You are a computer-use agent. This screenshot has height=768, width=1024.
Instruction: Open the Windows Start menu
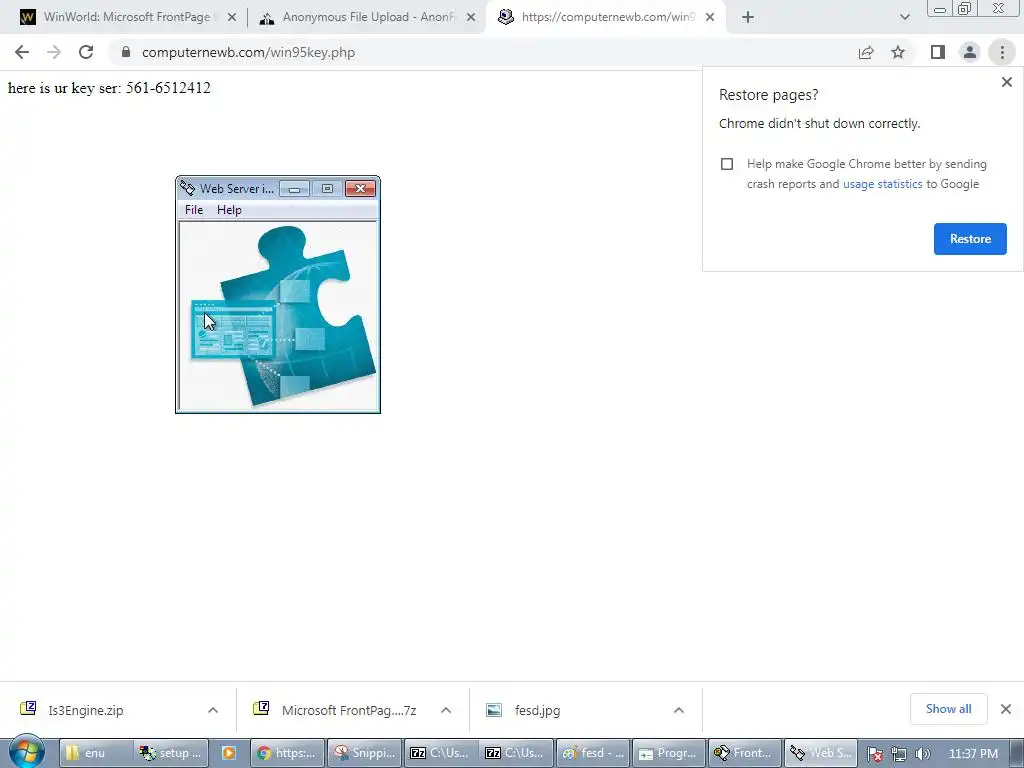27,752
